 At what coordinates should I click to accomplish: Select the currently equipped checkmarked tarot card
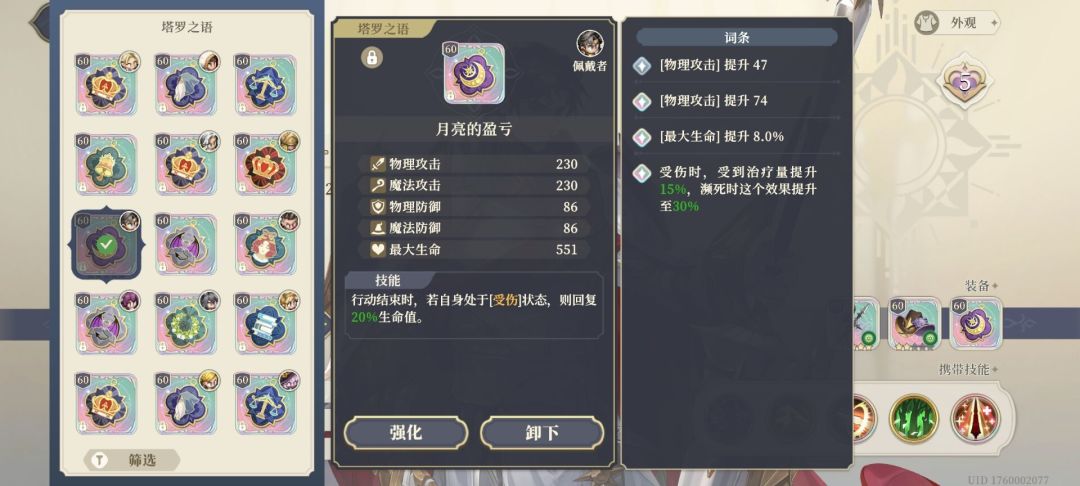(x=107, y=244)
